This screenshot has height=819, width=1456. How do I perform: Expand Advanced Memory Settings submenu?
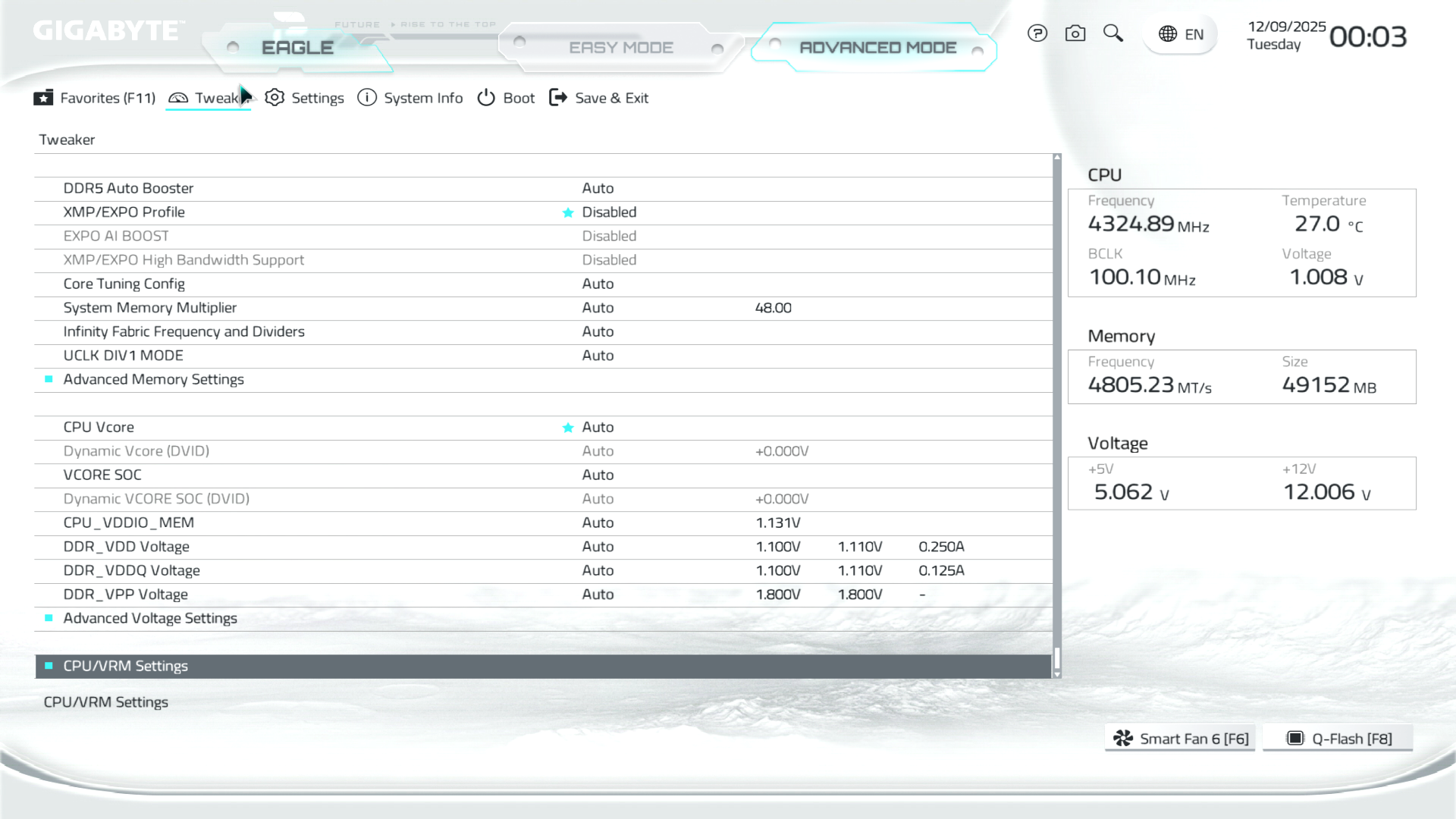pos(153,379)
